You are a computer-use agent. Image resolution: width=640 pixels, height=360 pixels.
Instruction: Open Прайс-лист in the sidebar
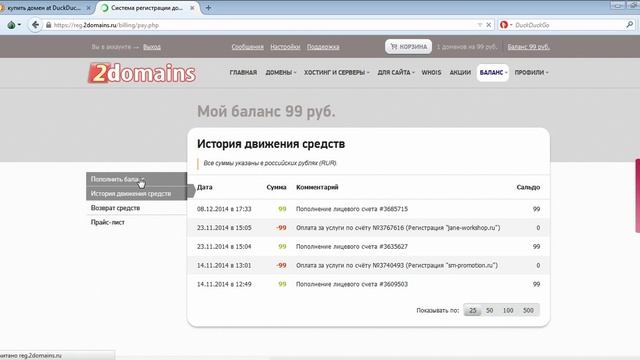[x=136, y=222]
